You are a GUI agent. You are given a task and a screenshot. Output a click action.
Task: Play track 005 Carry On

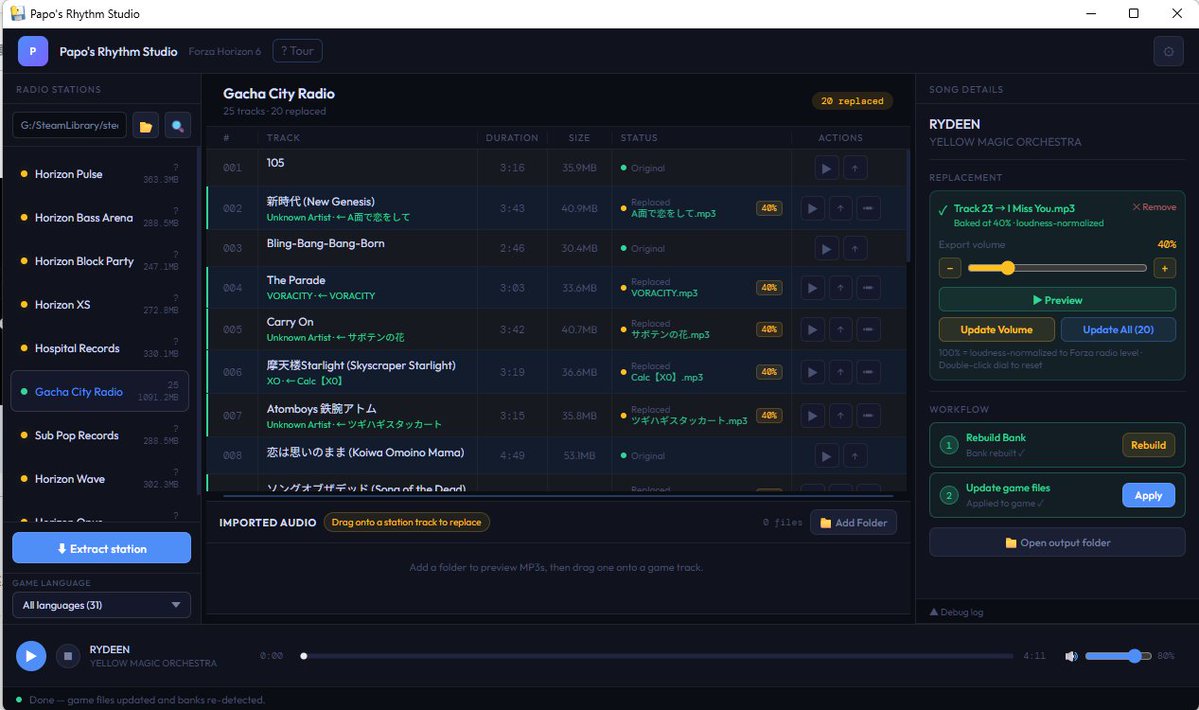tap(812, 329)
